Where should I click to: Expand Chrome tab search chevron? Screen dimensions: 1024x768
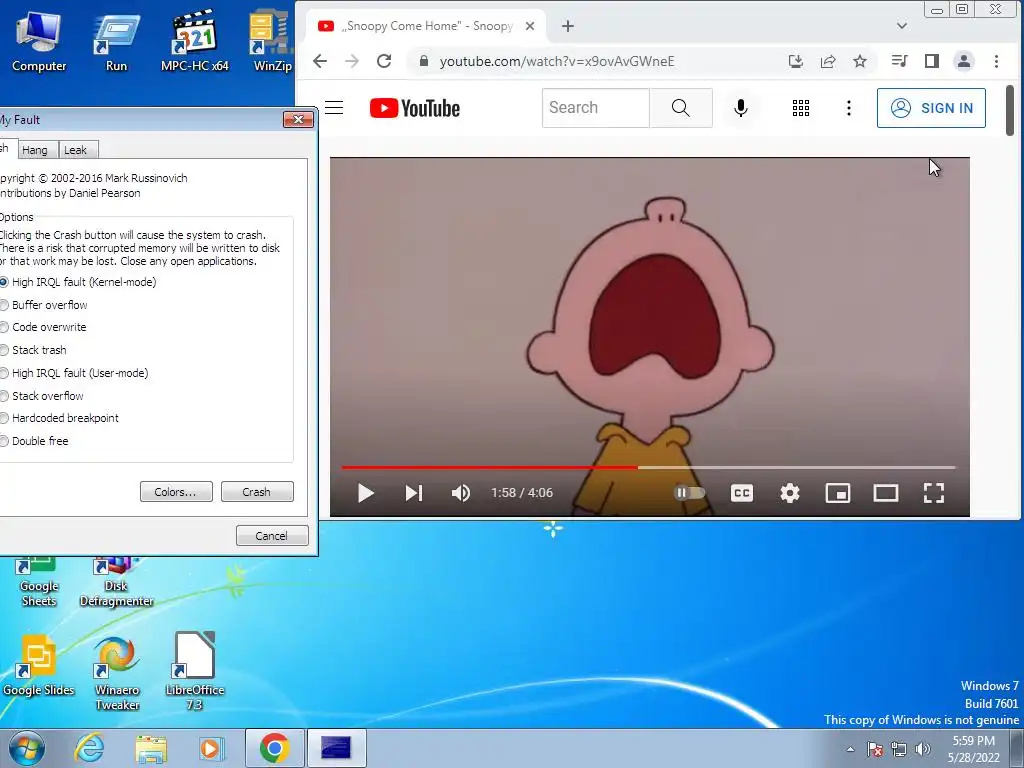(902, 26)
